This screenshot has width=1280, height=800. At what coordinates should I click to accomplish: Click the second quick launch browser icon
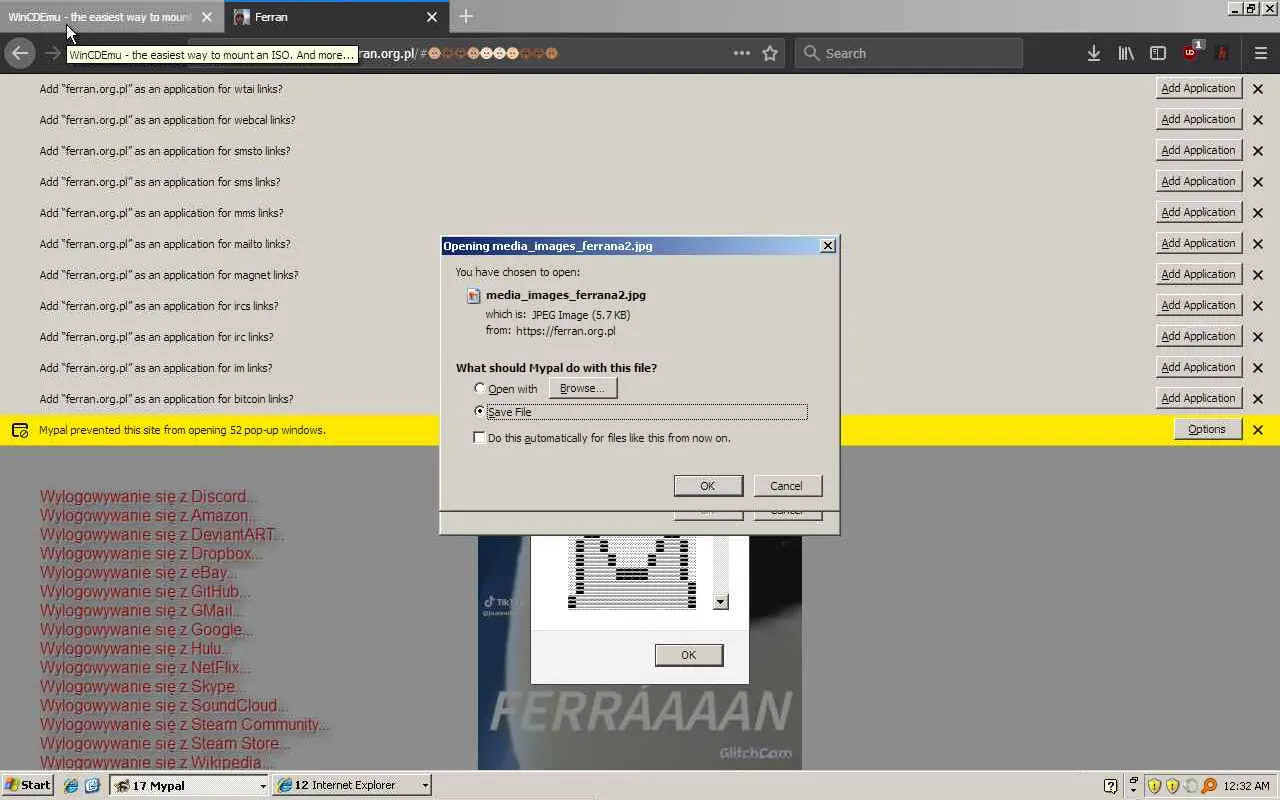point(92,785)
